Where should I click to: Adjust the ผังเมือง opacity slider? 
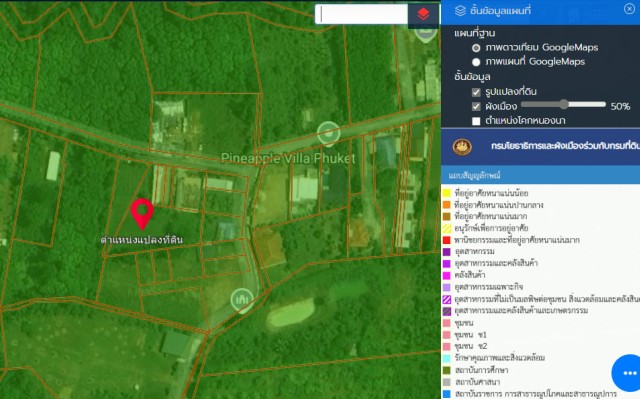pos(563,104)
